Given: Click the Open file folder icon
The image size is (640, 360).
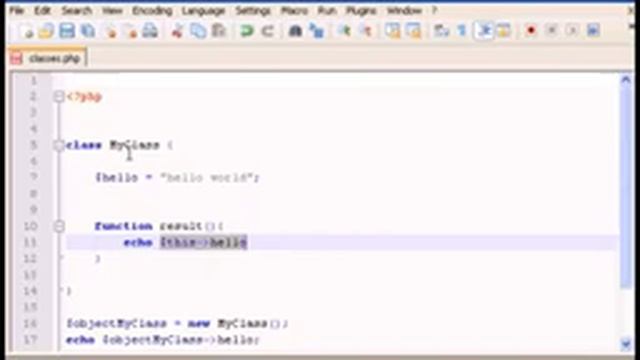Looking at the screenshot, I should point(47,31).
